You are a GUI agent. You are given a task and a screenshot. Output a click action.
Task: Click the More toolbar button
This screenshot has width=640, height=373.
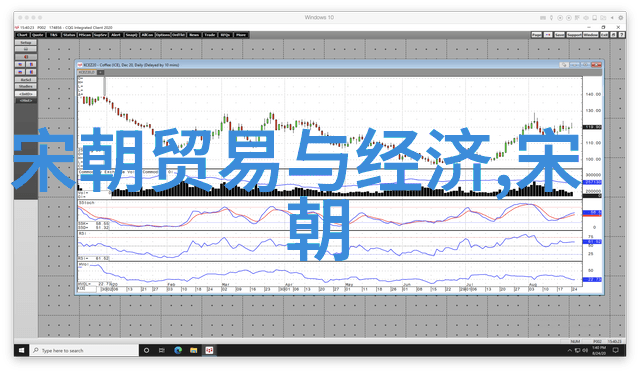click(x=241, y=35)
